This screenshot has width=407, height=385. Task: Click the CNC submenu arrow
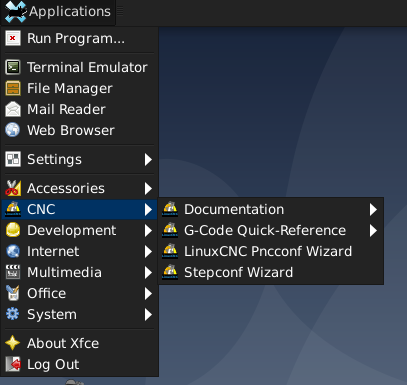pyautogui.click(x=148, y=209)
